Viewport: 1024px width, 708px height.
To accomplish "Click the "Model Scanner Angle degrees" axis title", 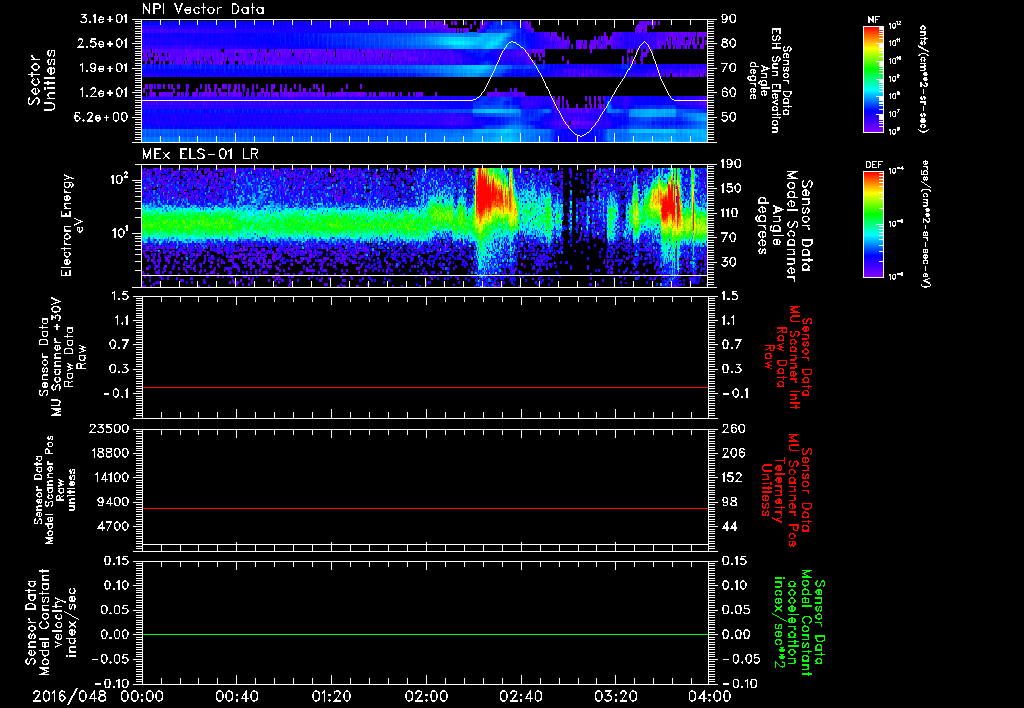I will (784, 226).
